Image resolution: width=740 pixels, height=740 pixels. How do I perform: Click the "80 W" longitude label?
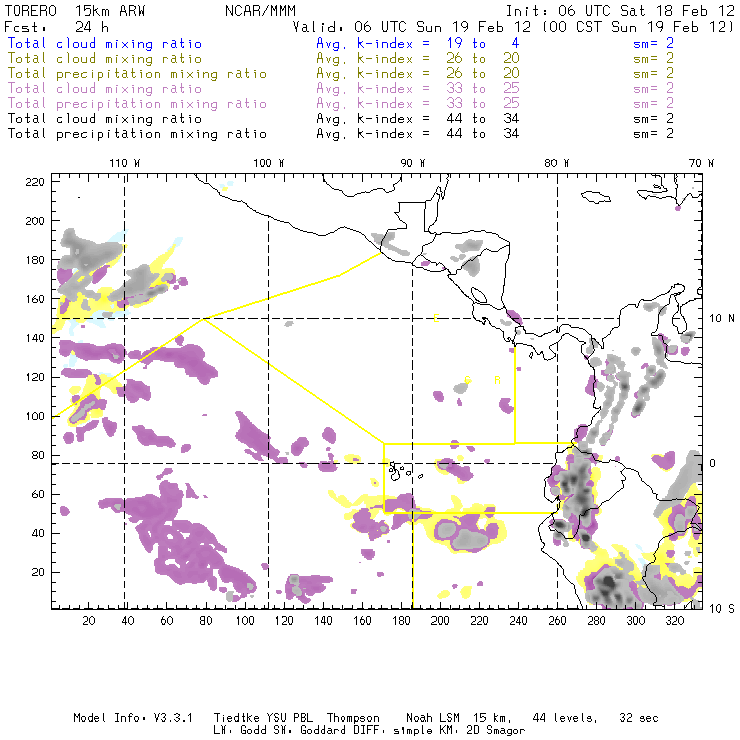(x=557, y=163)
